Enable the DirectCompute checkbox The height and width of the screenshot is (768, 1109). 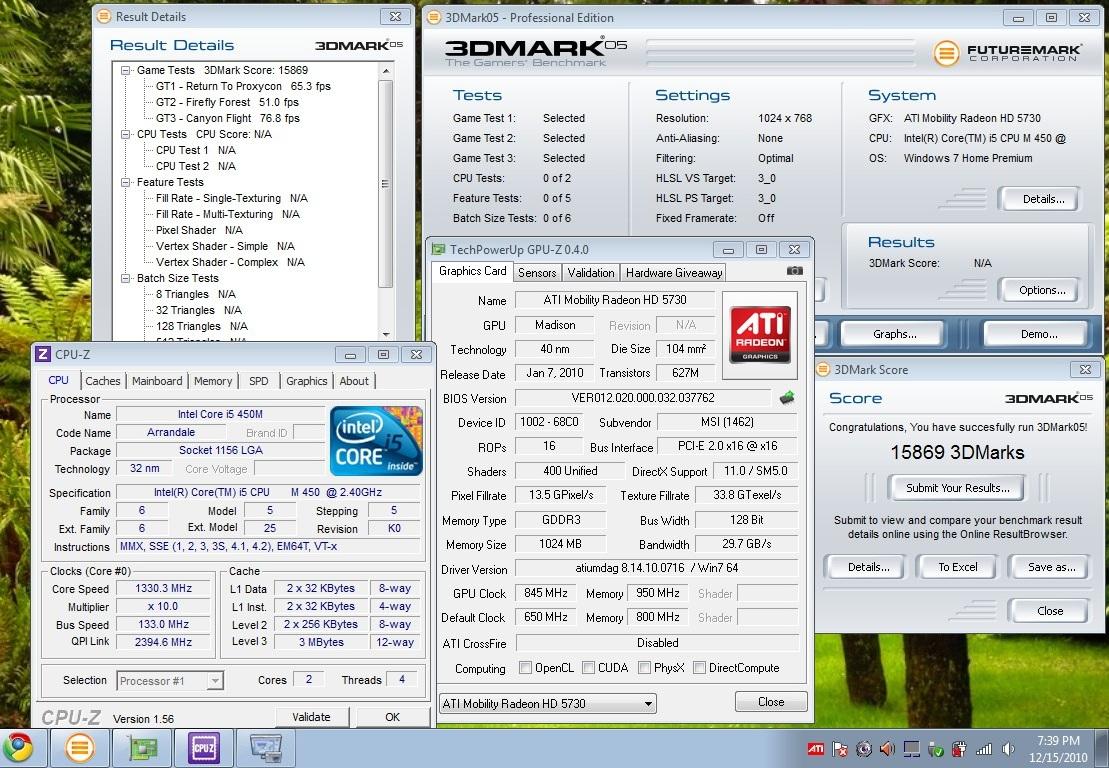coord(699,668)
